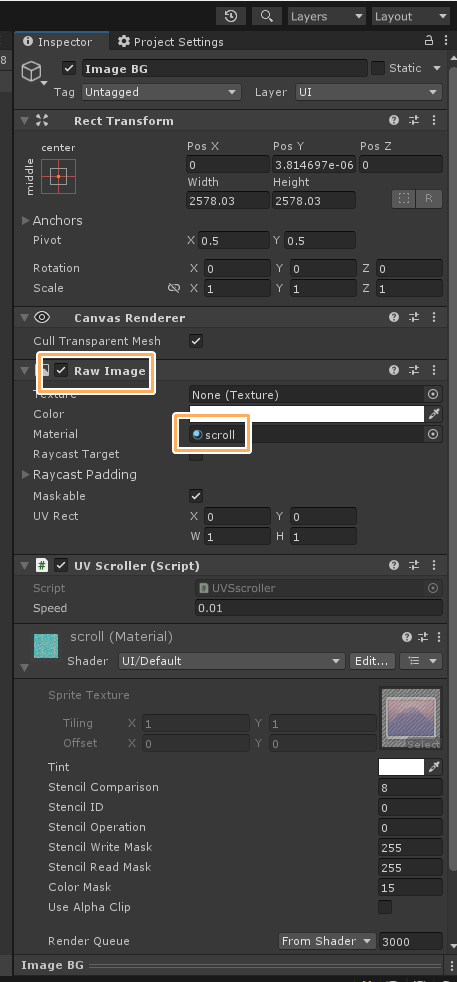Open the Inspector tab options menu

pos(446,41)
